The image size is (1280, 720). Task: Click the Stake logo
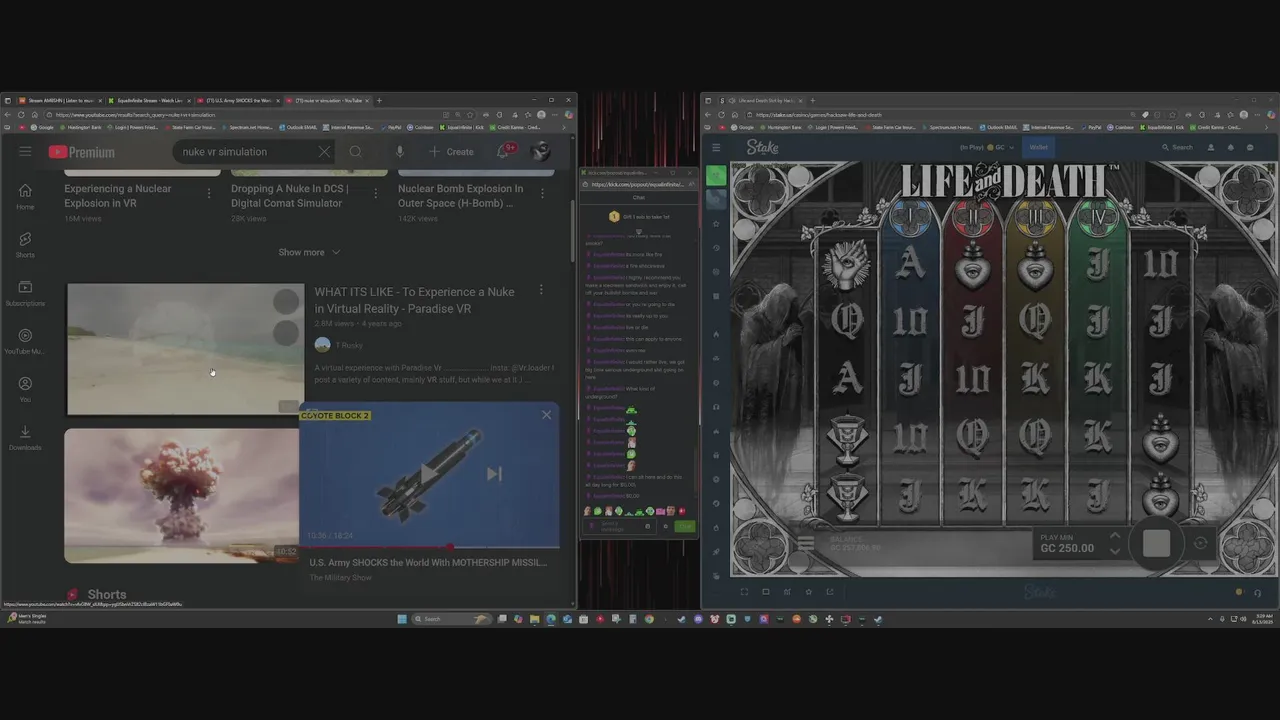click(x=762, y=147)
